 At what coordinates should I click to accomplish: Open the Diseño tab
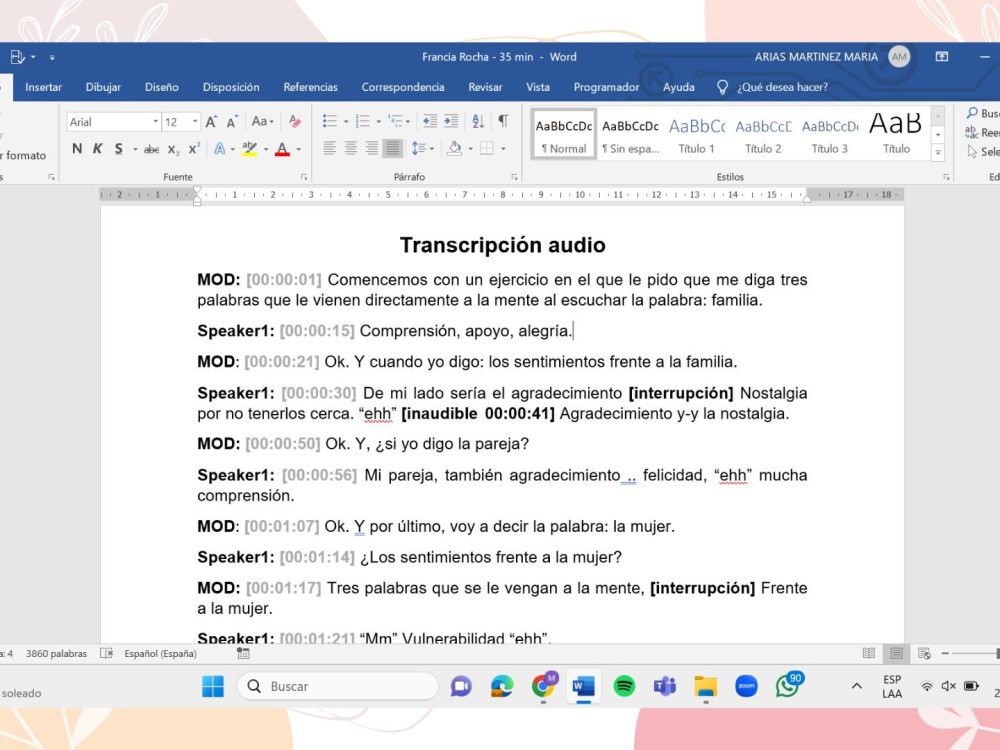[x=161, y=87]
